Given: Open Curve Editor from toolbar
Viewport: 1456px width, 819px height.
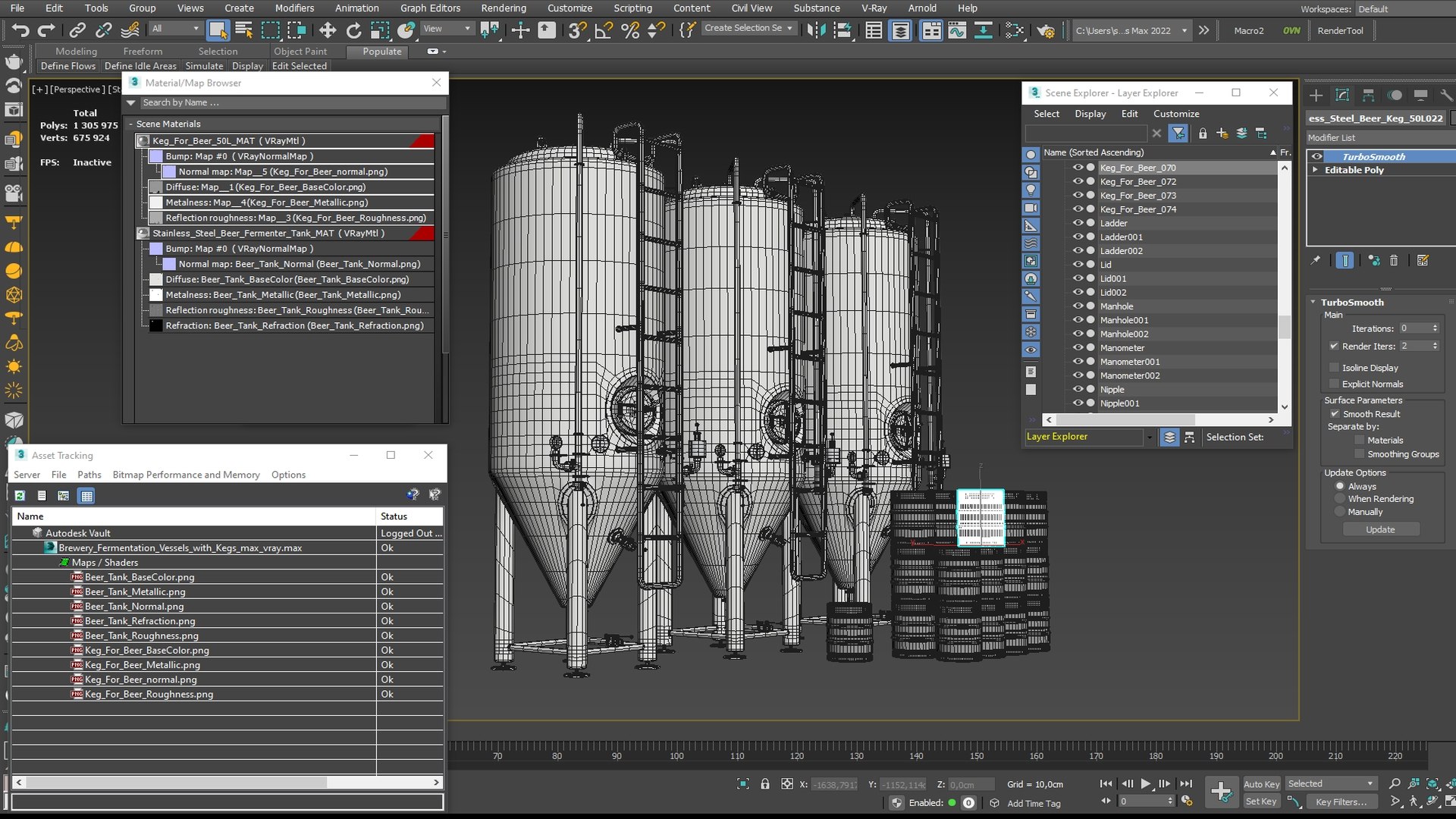Looking at the screenshot, I should (x=957, y=30).
